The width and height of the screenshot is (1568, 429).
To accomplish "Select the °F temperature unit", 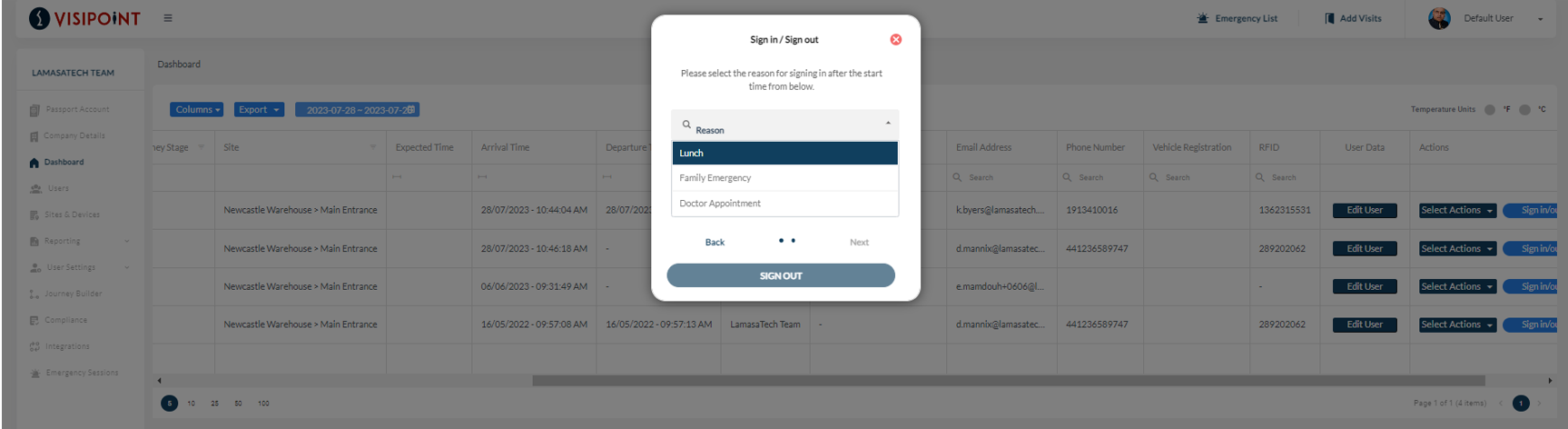I will (x=1489, y=109).
